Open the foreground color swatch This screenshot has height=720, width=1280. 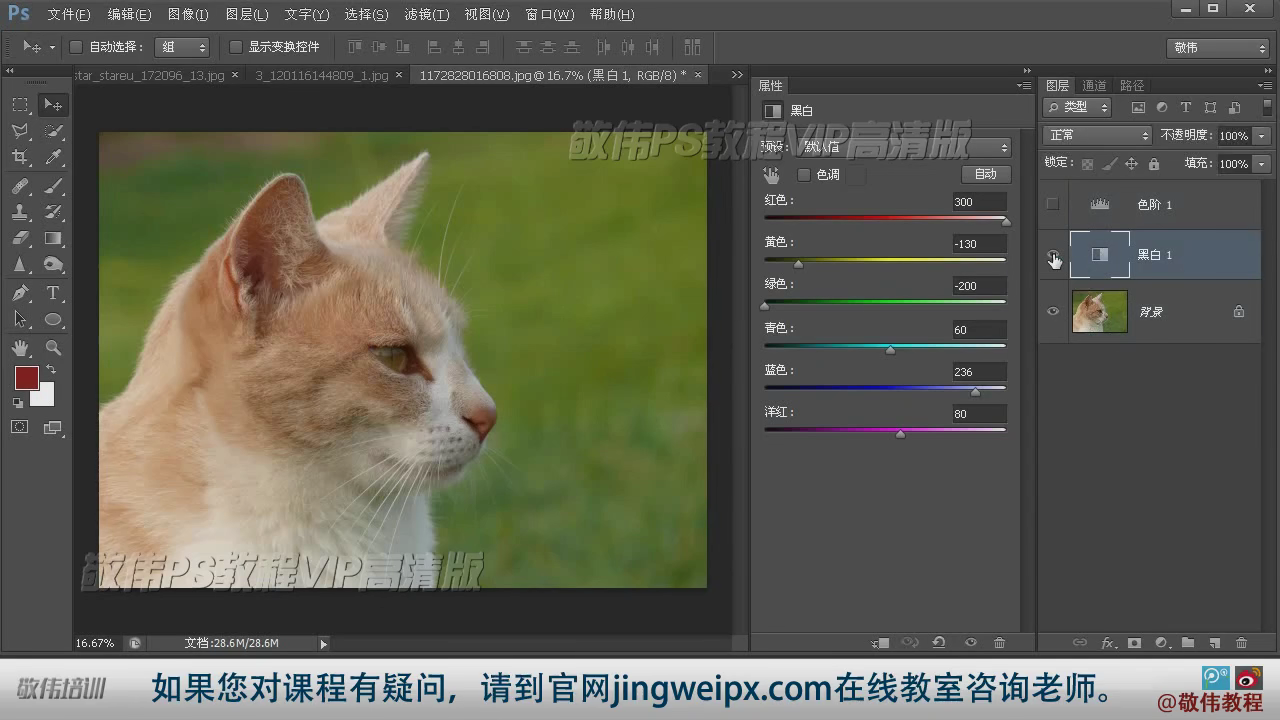click(x=26, y=378)
